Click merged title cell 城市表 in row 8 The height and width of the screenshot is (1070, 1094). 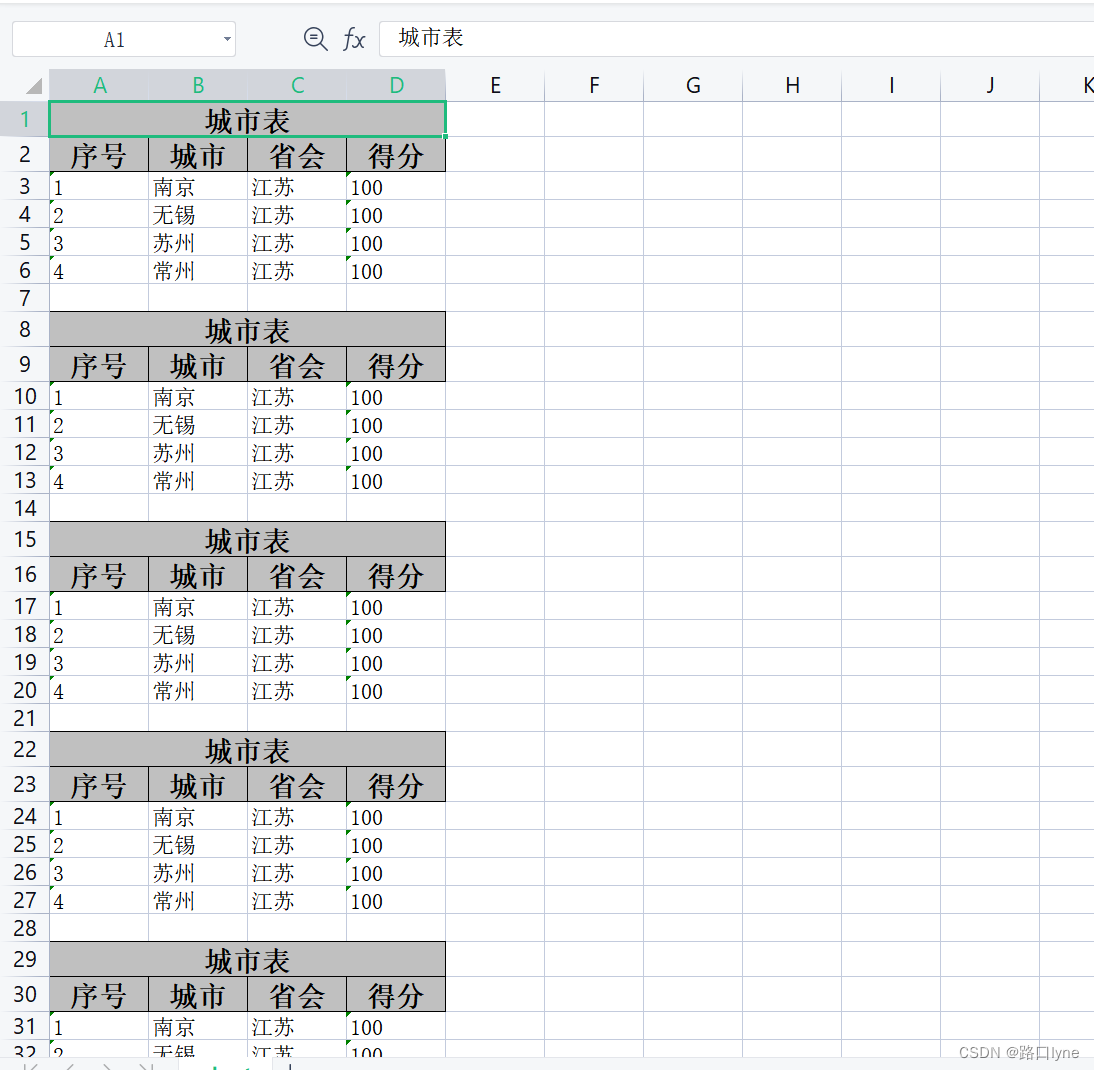[x=248, y=329]
